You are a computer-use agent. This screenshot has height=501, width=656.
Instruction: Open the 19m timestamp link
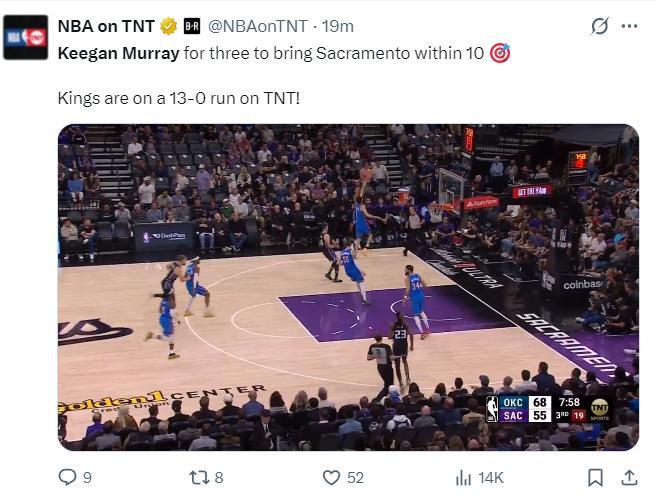tap(338, 26)
